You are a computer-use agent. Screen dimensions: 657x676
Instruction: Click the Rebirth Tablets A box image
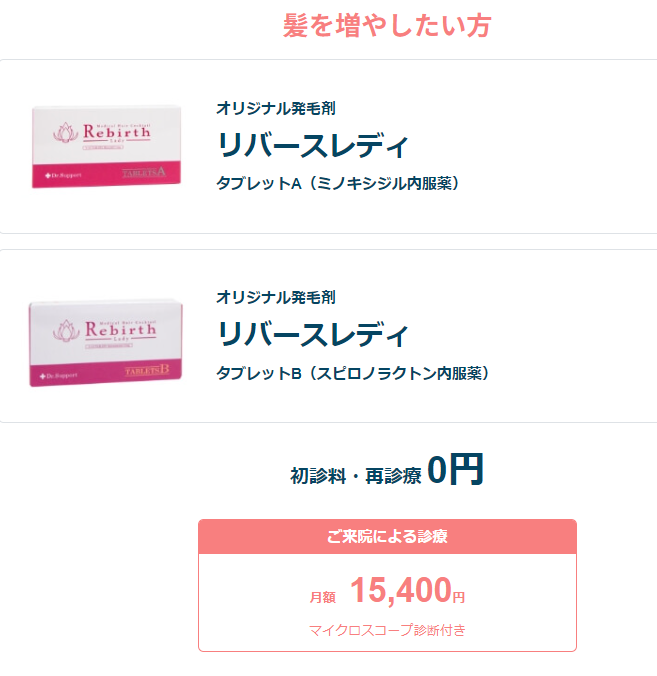(106, 146)
